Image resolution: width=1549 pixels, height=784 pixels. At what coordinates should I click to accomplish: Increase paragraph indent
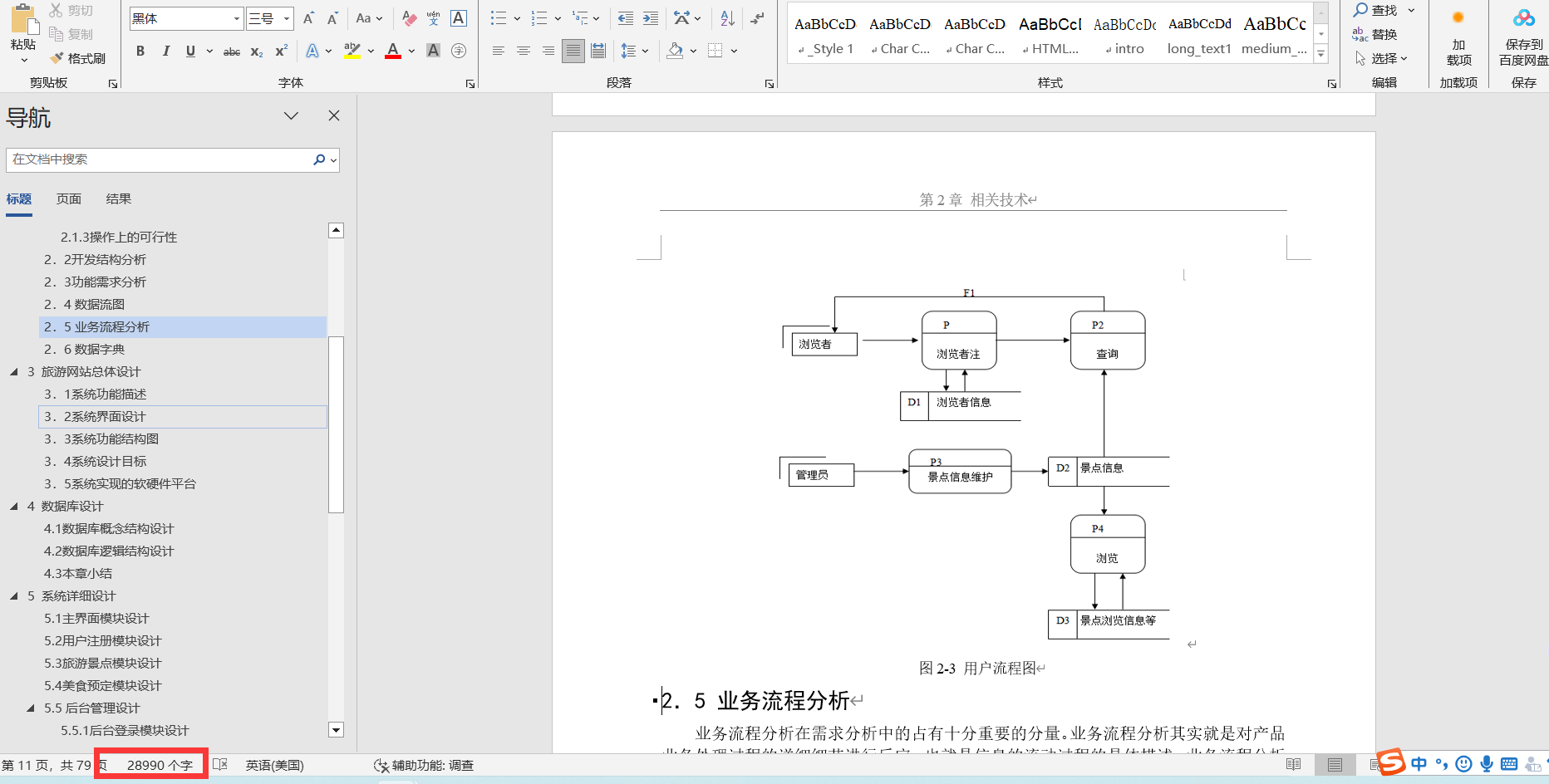[651, 18]
